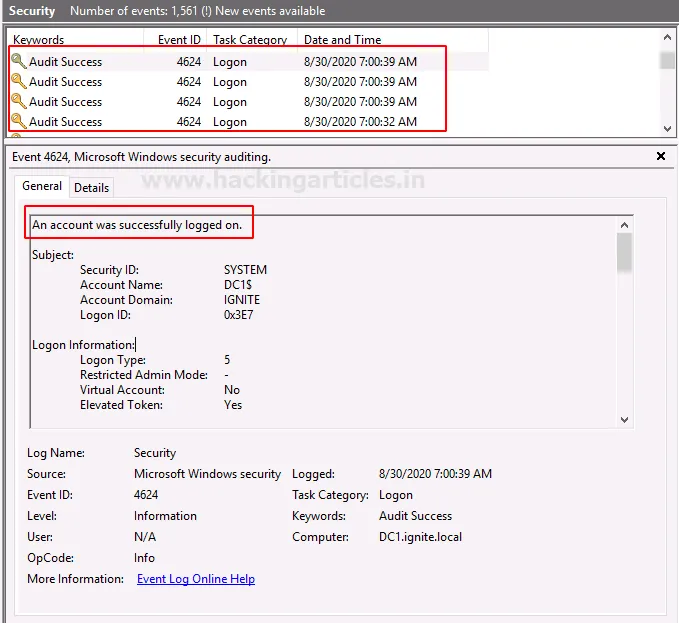Click the description box scrollbar thumb
The image size is (679, 623).
click(x=625, y=252)
